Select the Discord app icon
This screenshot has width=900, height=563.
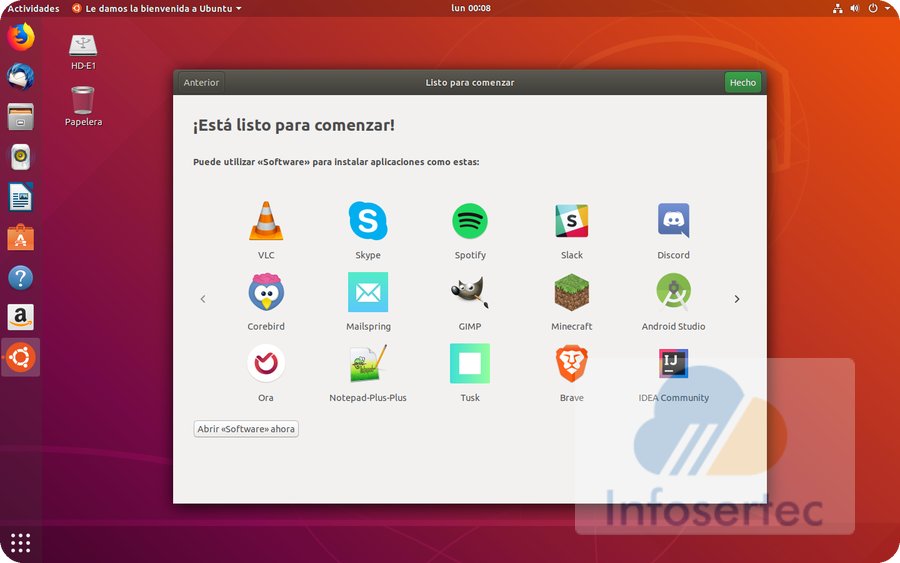coord(673,221)
